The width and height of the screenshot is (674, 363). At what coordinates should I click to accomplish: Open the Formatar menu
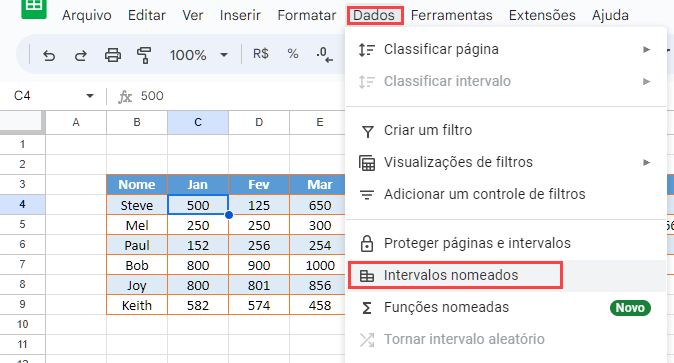click(307, 15)
